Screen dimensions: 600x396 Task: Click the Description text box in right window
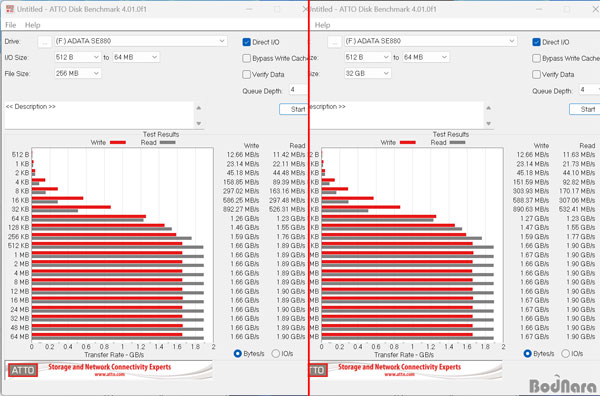click(x=396, y=115)
